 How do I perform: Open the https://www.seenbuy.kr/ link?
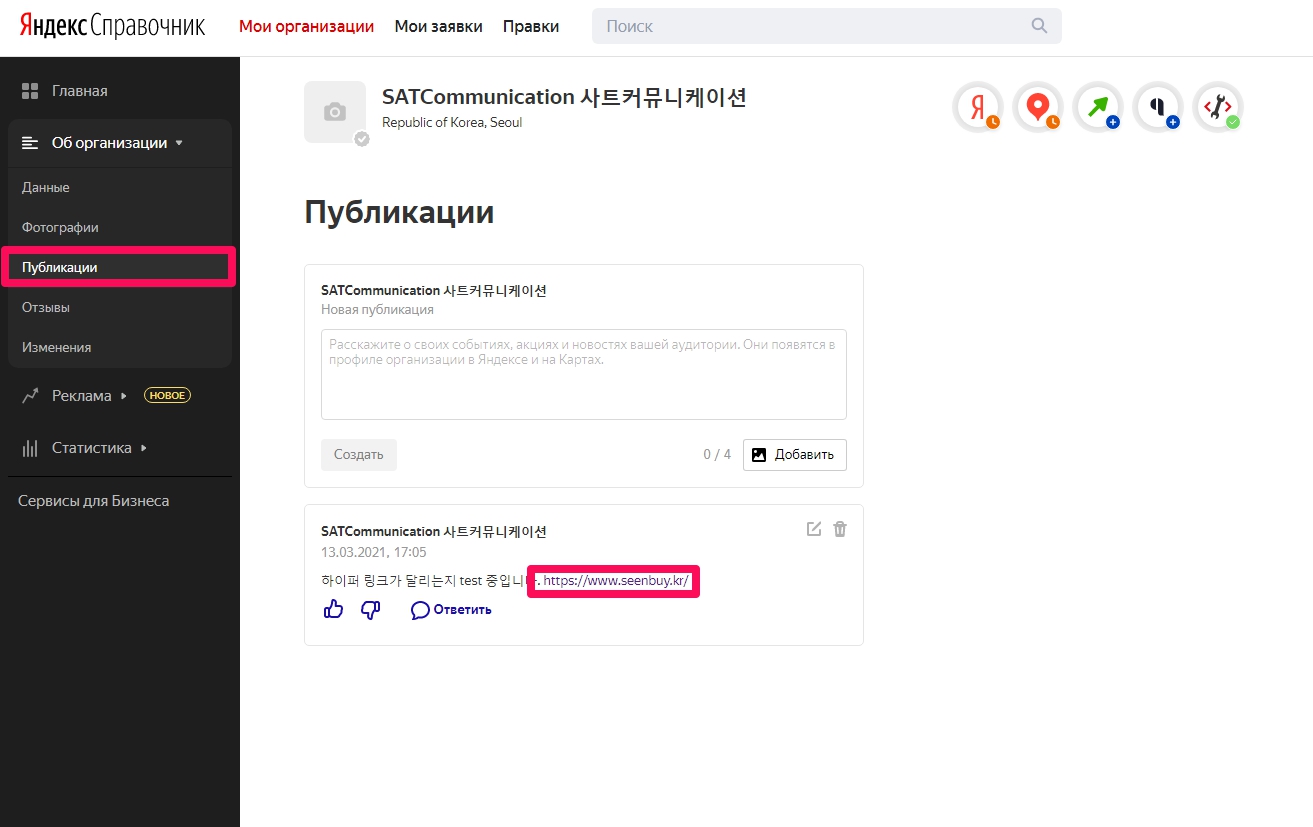[x=617, y=581]
